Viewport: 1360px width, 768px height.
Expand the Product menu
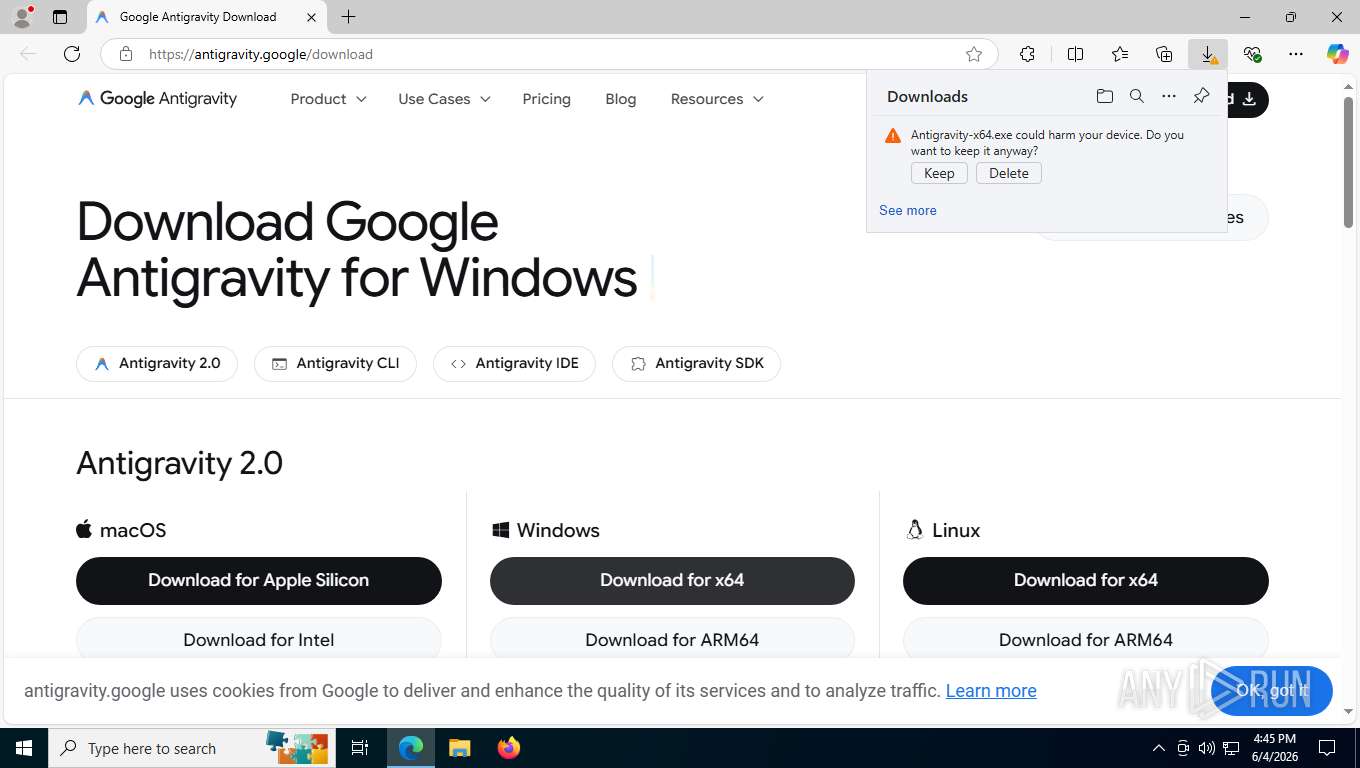point(328,99)
